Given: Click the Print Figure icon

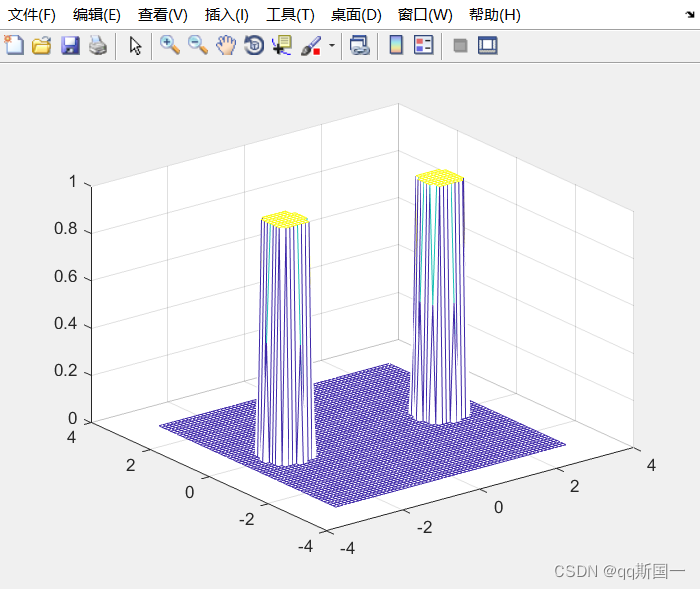Looking at the screenshot, I should point(98,46).
